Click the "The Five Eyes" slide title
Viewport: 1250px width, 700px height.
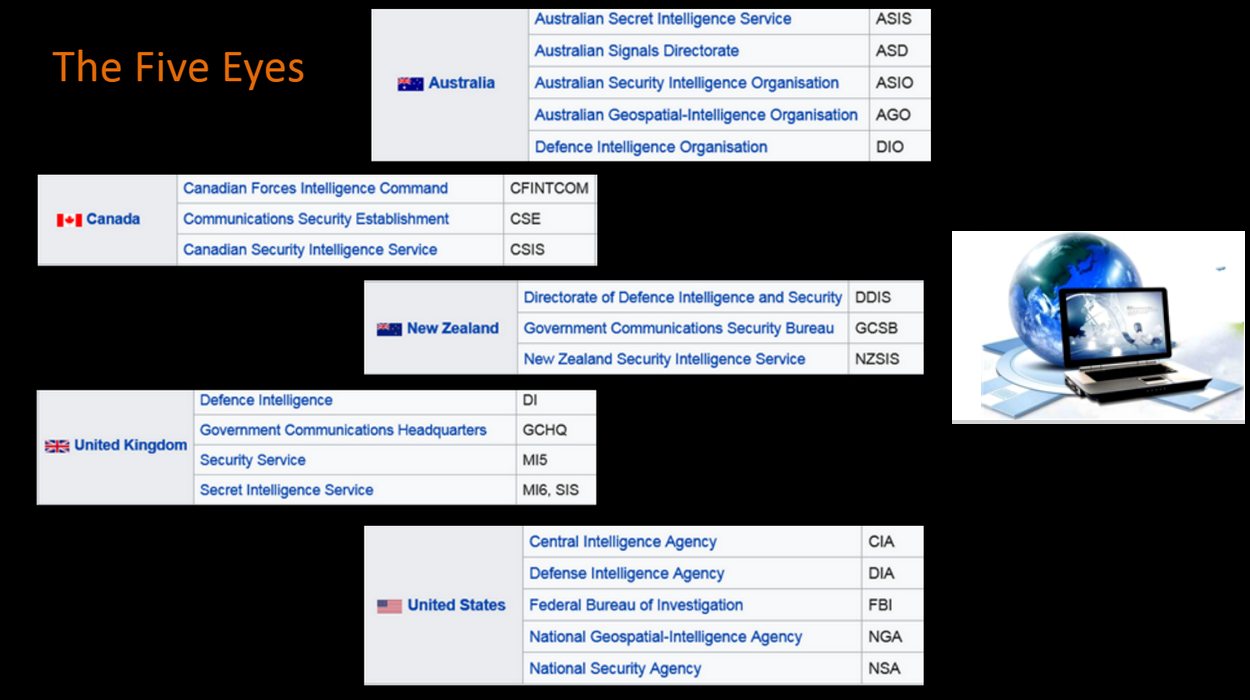click(x=178, y=68)
